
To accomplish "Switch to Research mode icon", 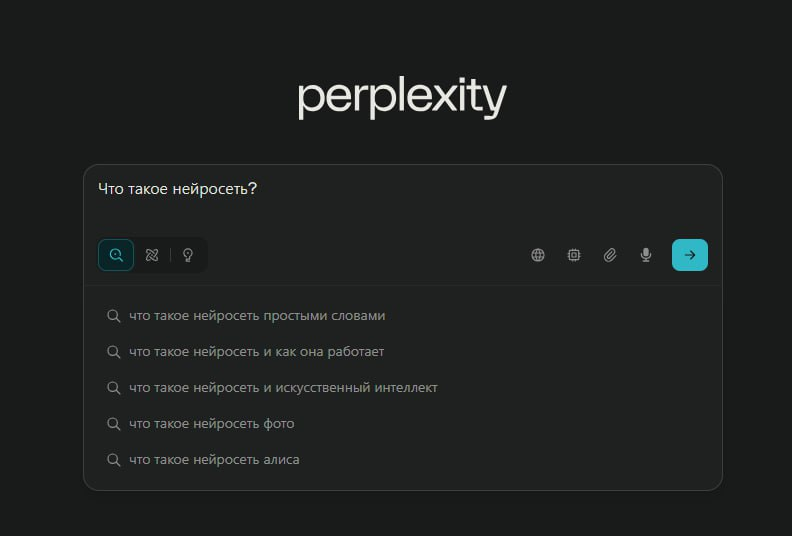I will pos(152,255).
